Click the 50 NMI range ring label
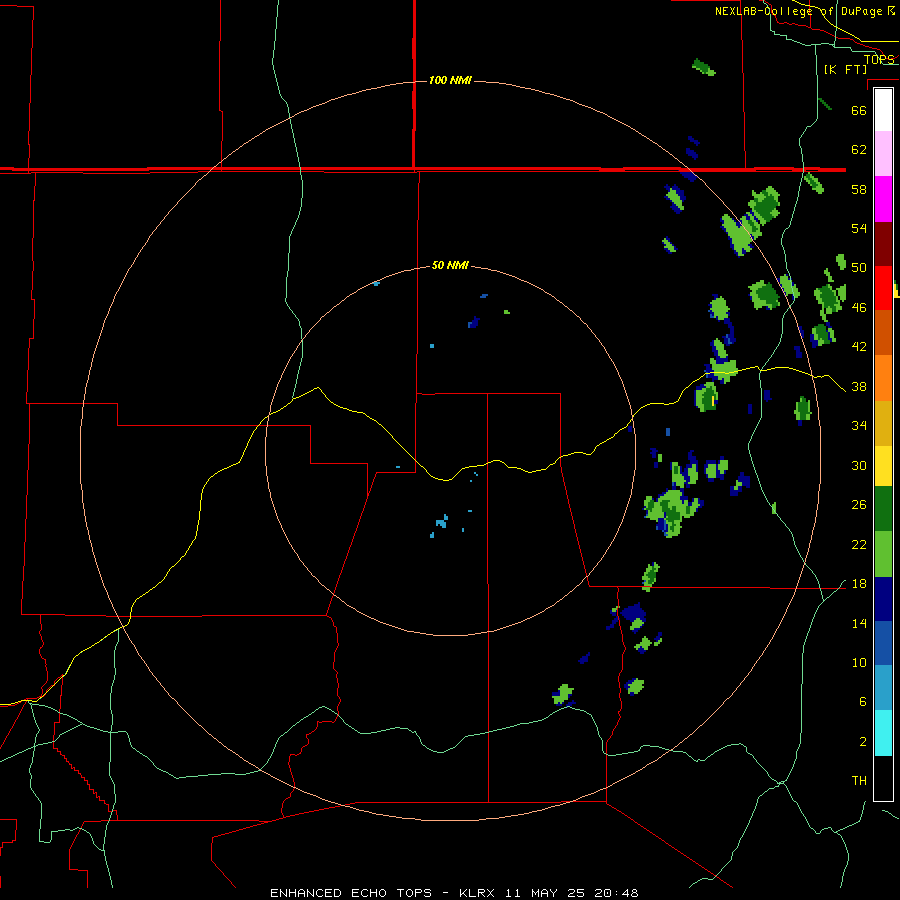Screen dimensions: 900x900 click(450, 265)
